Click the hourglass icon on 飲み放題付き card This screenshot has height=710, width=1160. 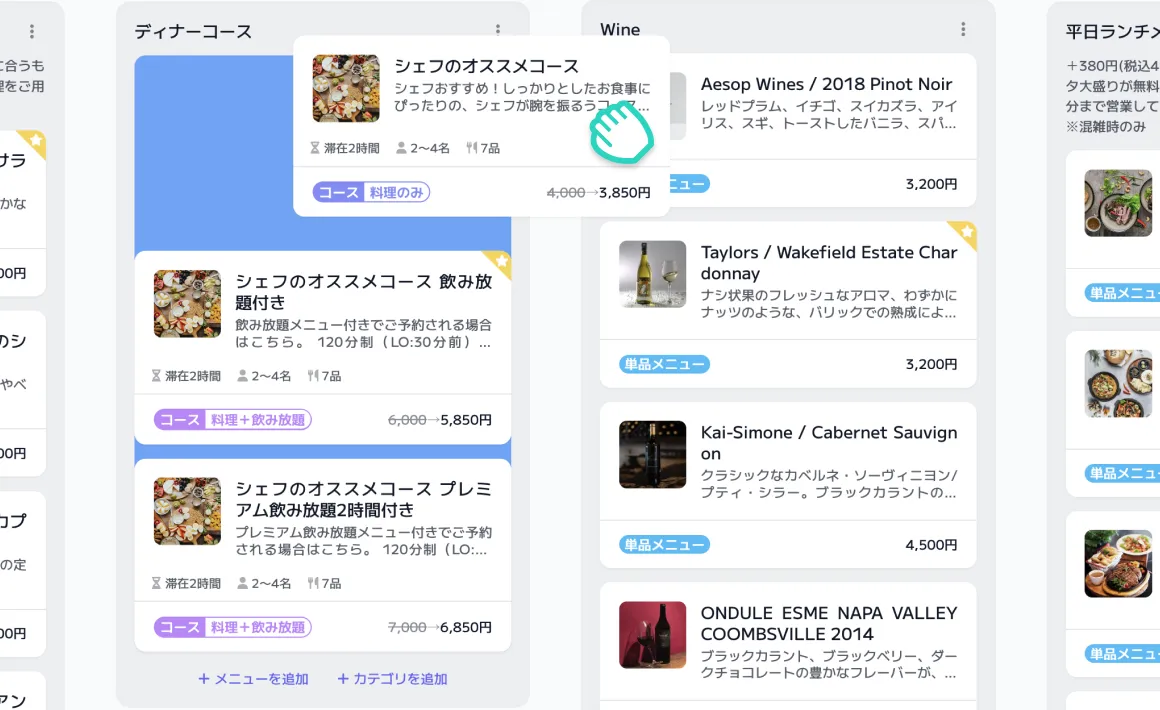click(x=156, y=376)
